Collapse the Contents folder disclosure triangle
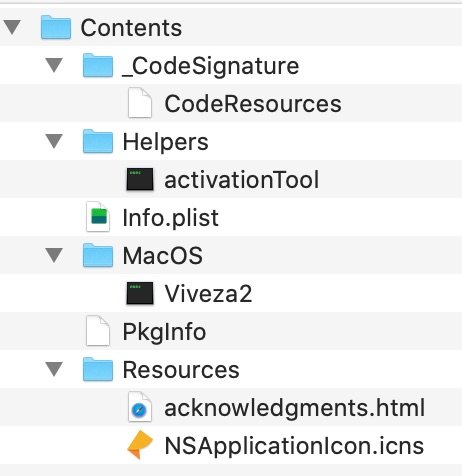The width and height of the screenshot is (462, 476). (x=12, y=27)
